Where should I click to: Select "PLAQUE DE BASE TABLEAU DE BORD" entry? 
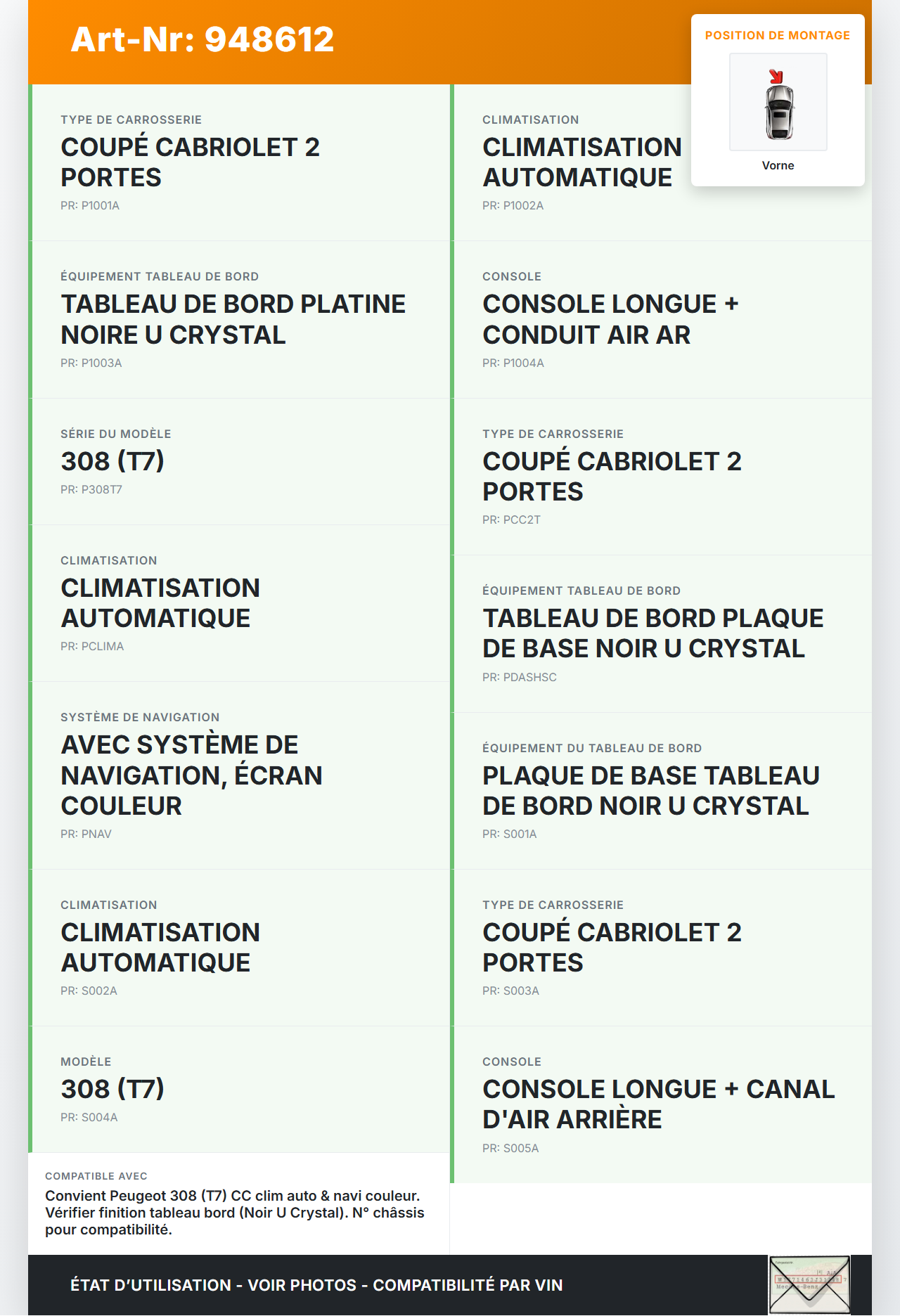point(650,790)
